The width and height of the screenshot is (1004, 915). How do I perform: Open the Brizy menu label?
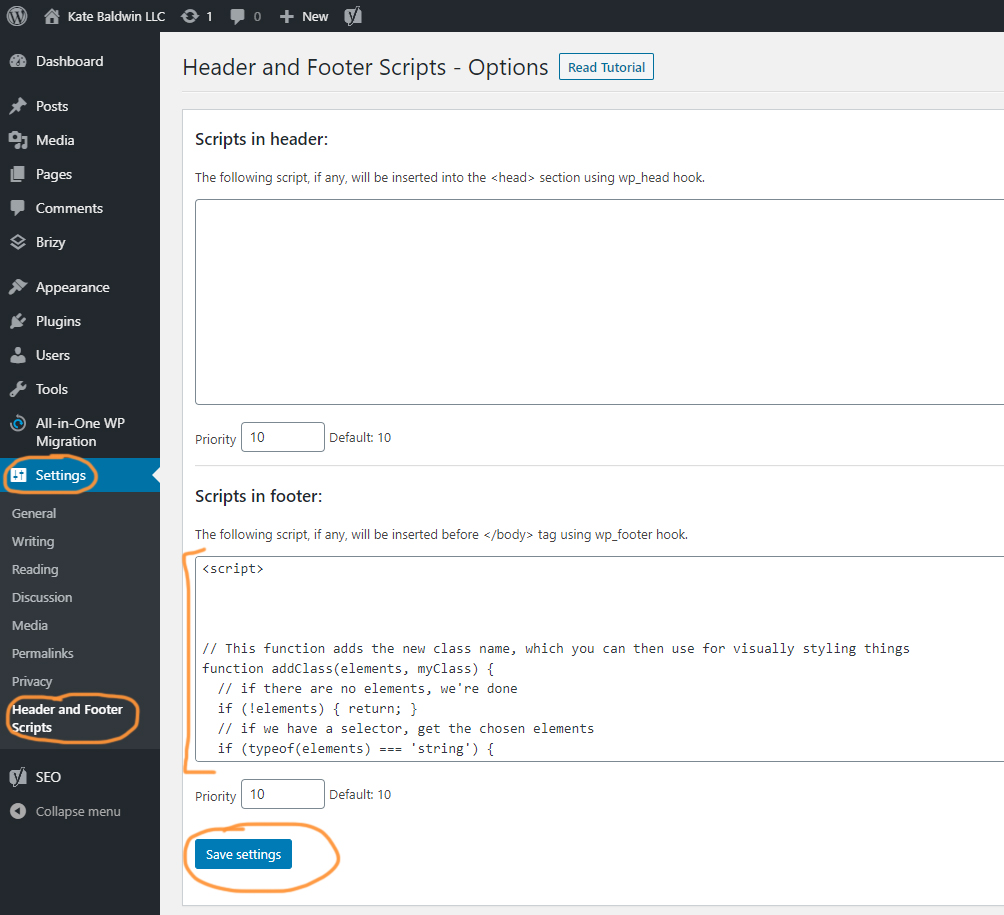(x=51, y=242)
